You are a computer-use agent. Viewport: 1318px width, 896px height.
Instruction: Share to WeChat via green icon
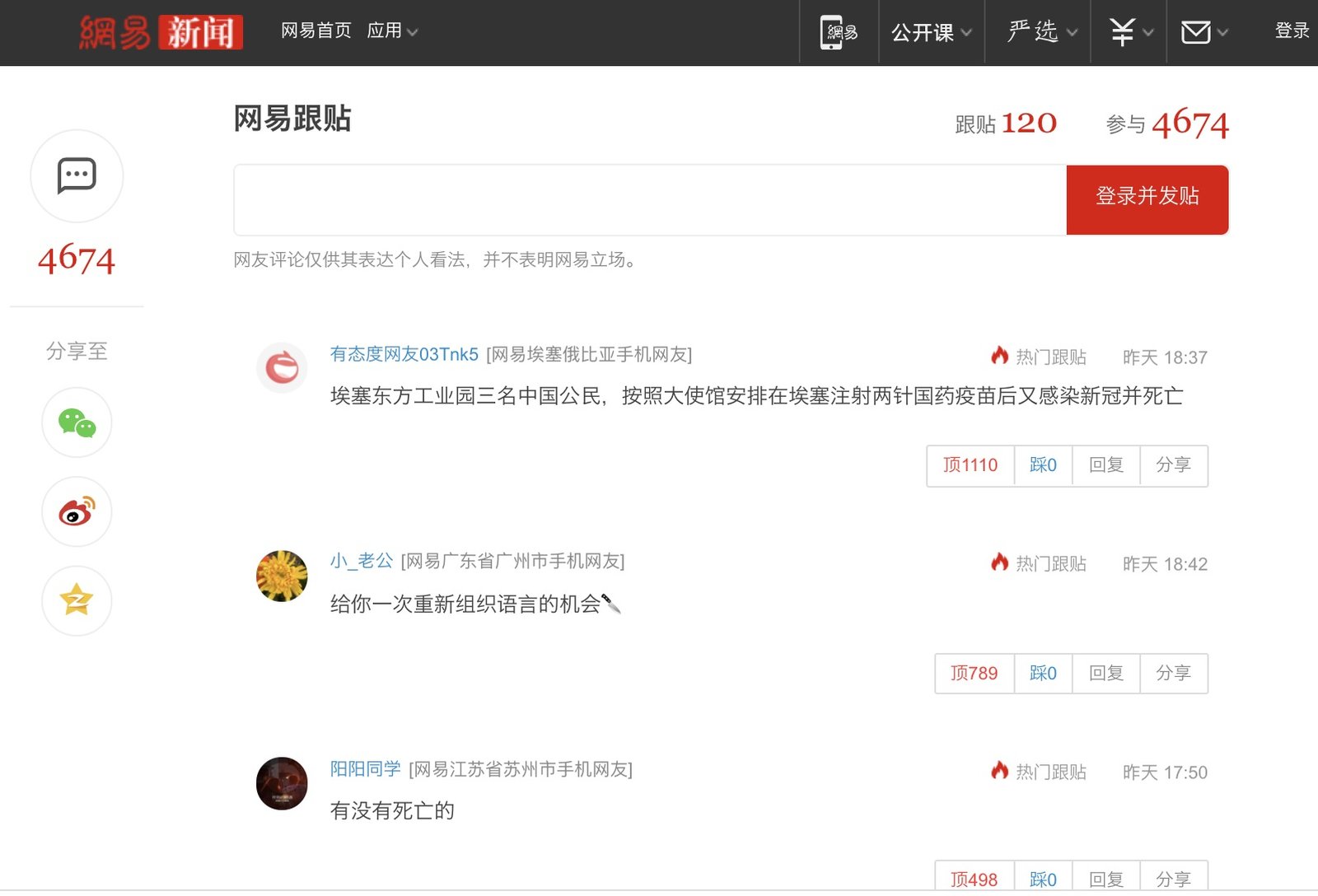pyautogui.click(x=77, y=422)
